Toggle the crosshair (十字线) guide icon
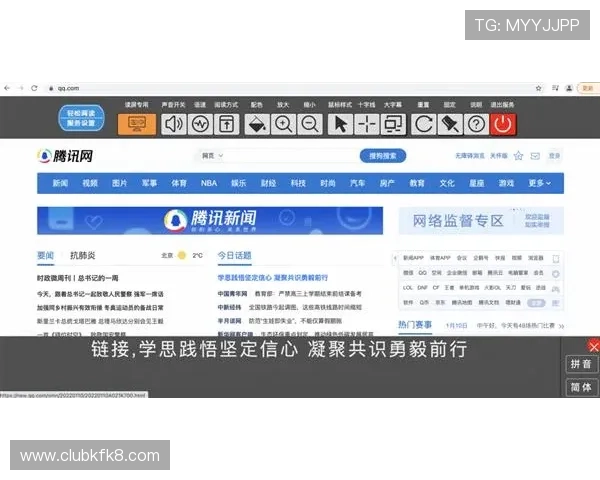600x480 pixels. point(367,124)
